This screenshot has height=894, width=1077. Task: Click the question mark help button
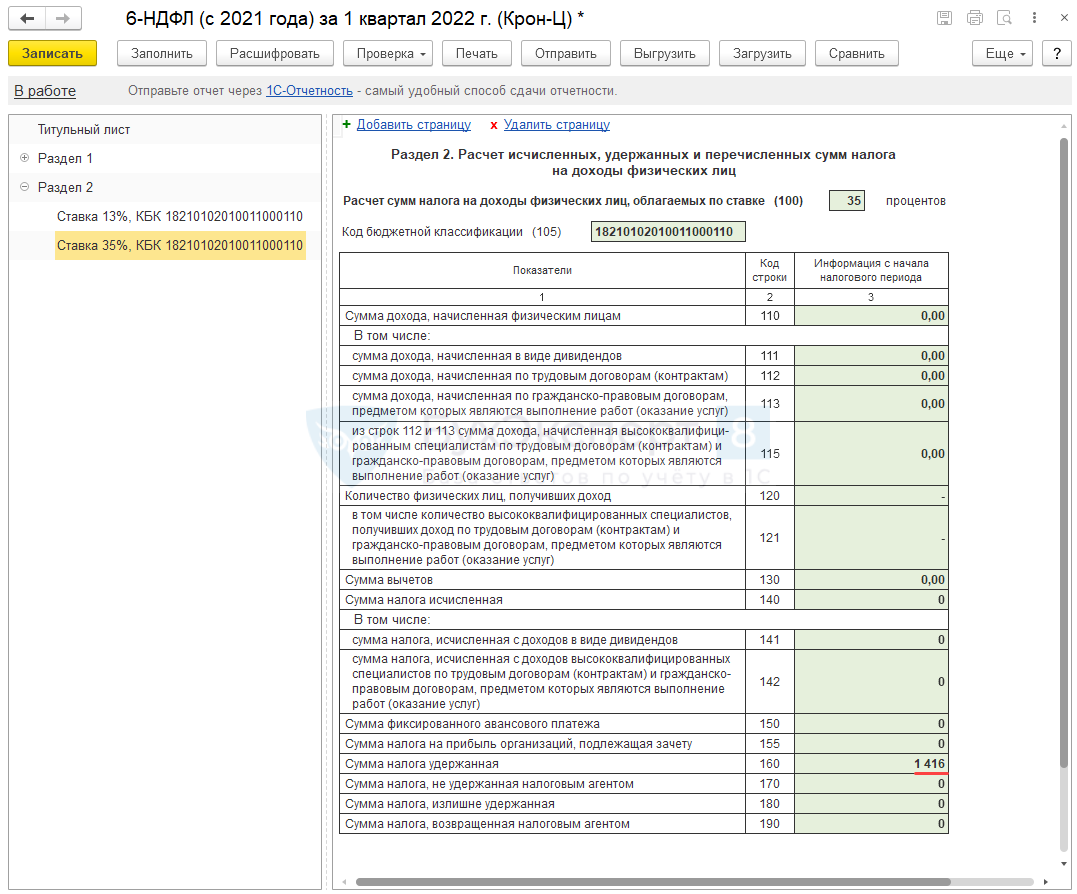(x=1056, y=54)
